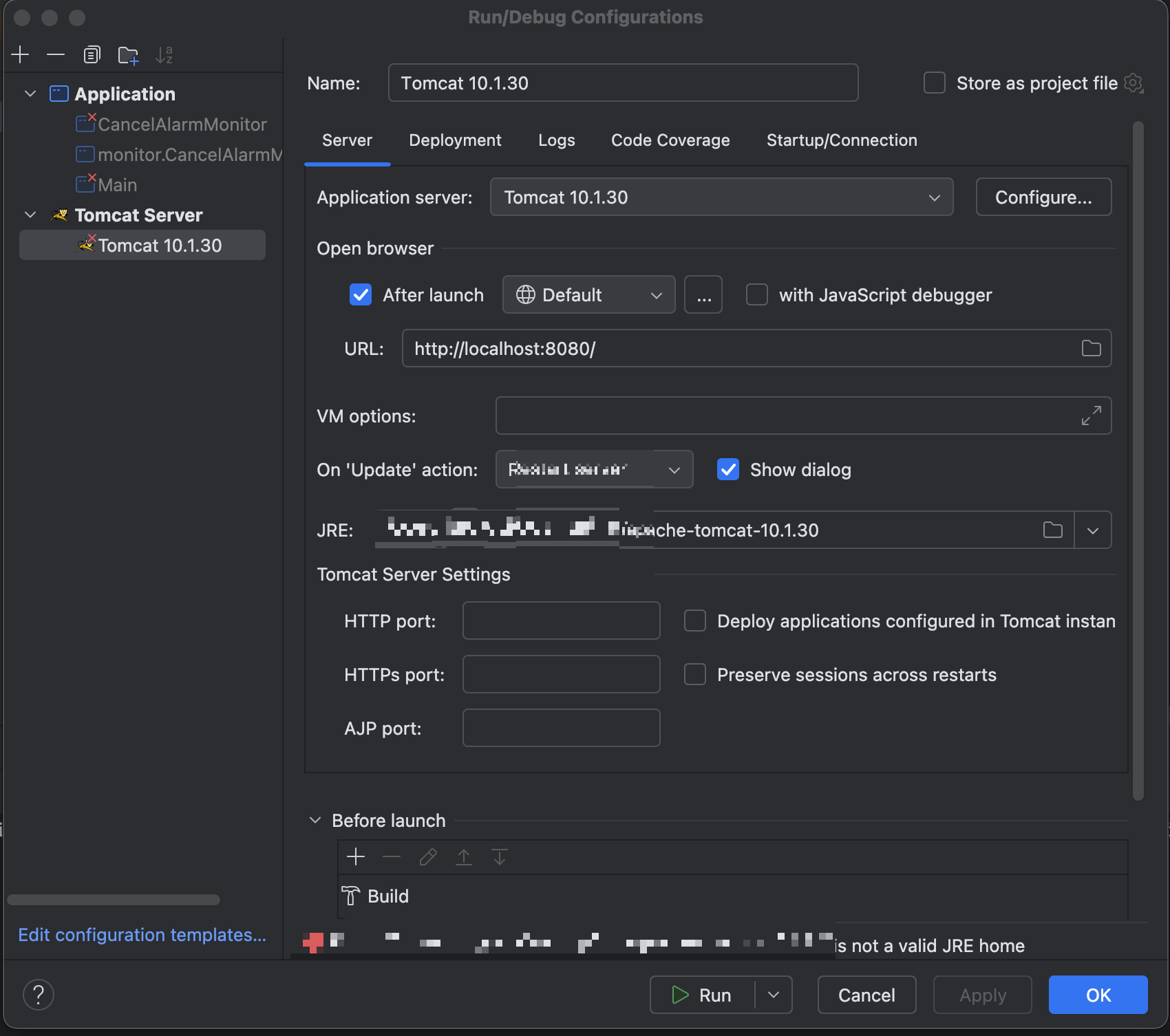This screenshot has width=1170, height=1036.
Task: Open the Application server dropdown
Action: 721,197
